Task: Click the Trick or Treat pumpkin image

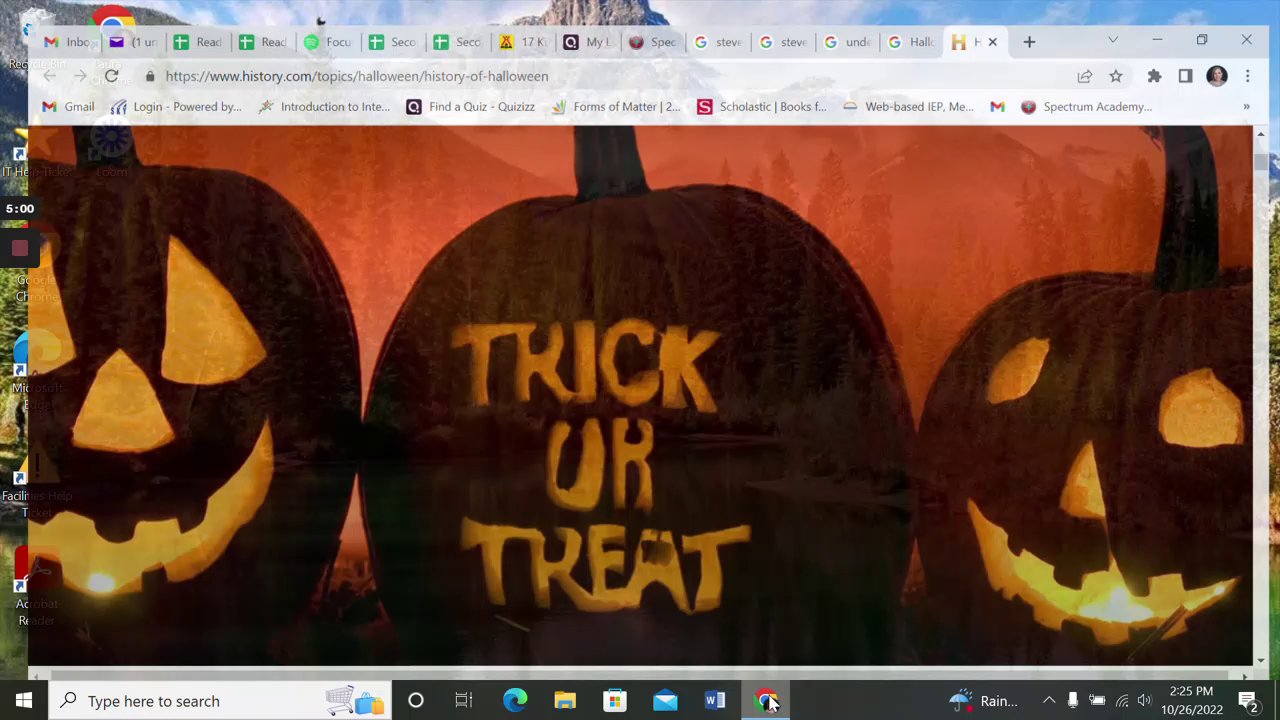Action: (x=640, y=395)
